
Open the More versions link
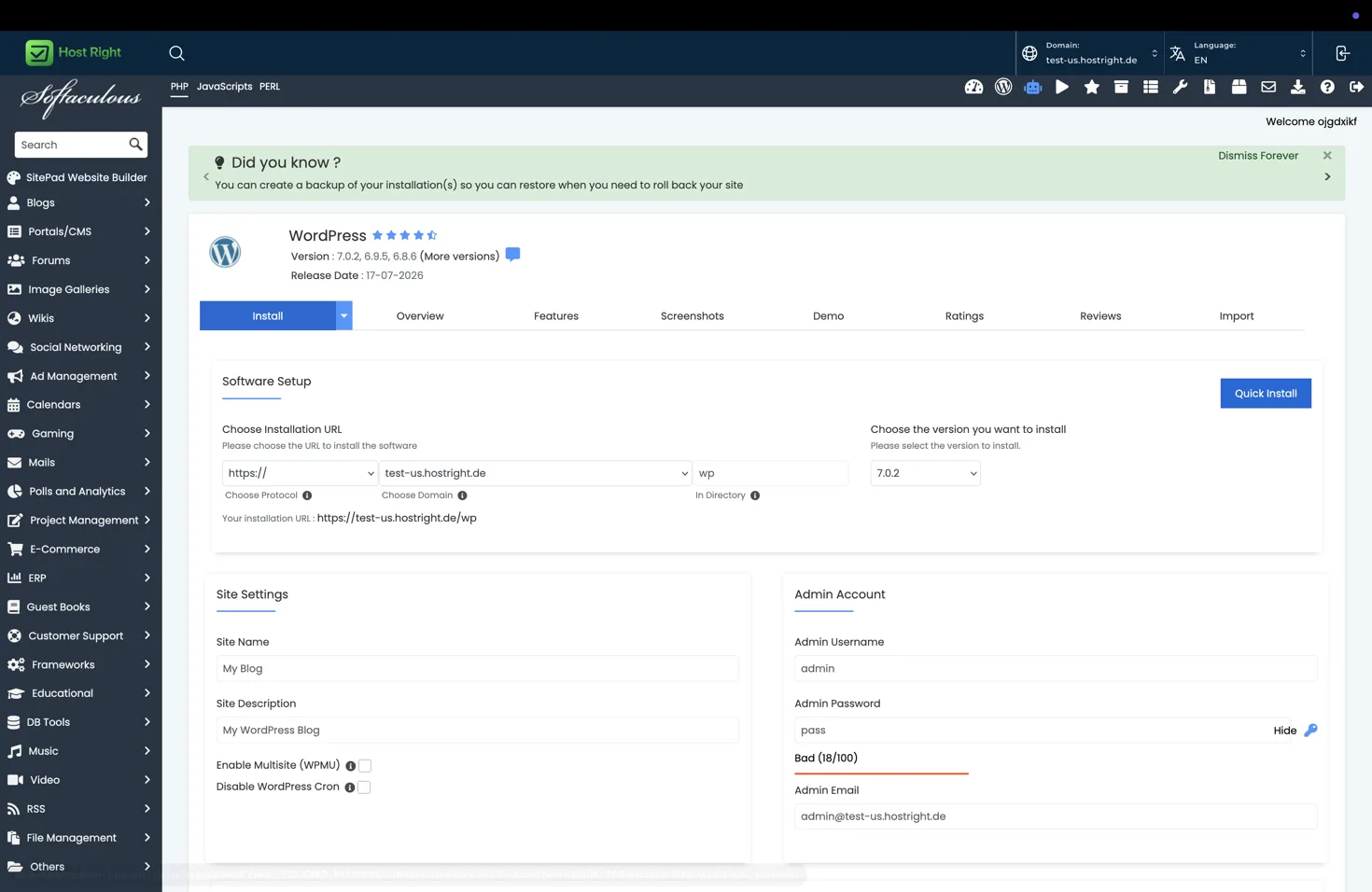459,256
